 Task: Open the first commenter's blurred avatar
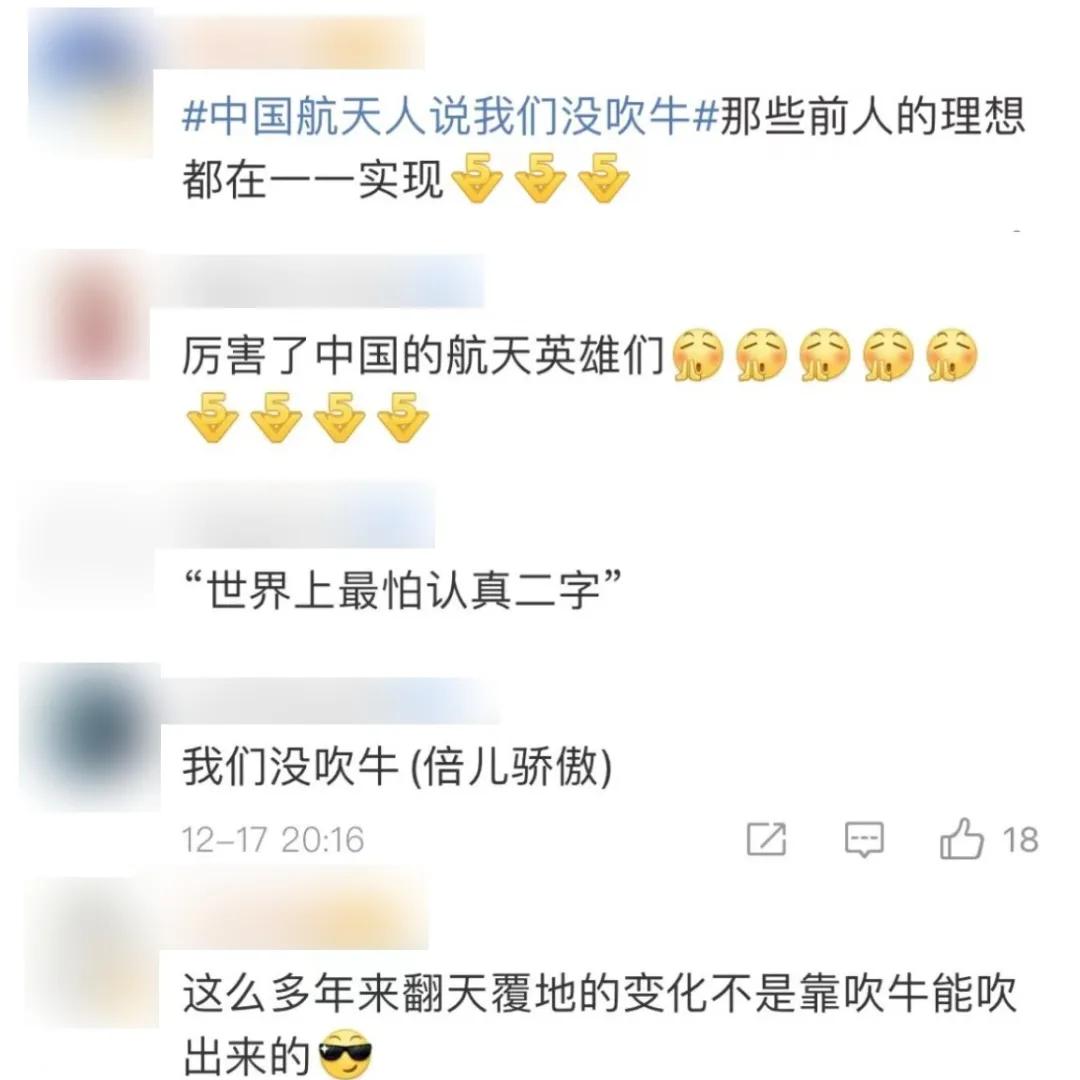pyautogui.click(x=91, y=82)
